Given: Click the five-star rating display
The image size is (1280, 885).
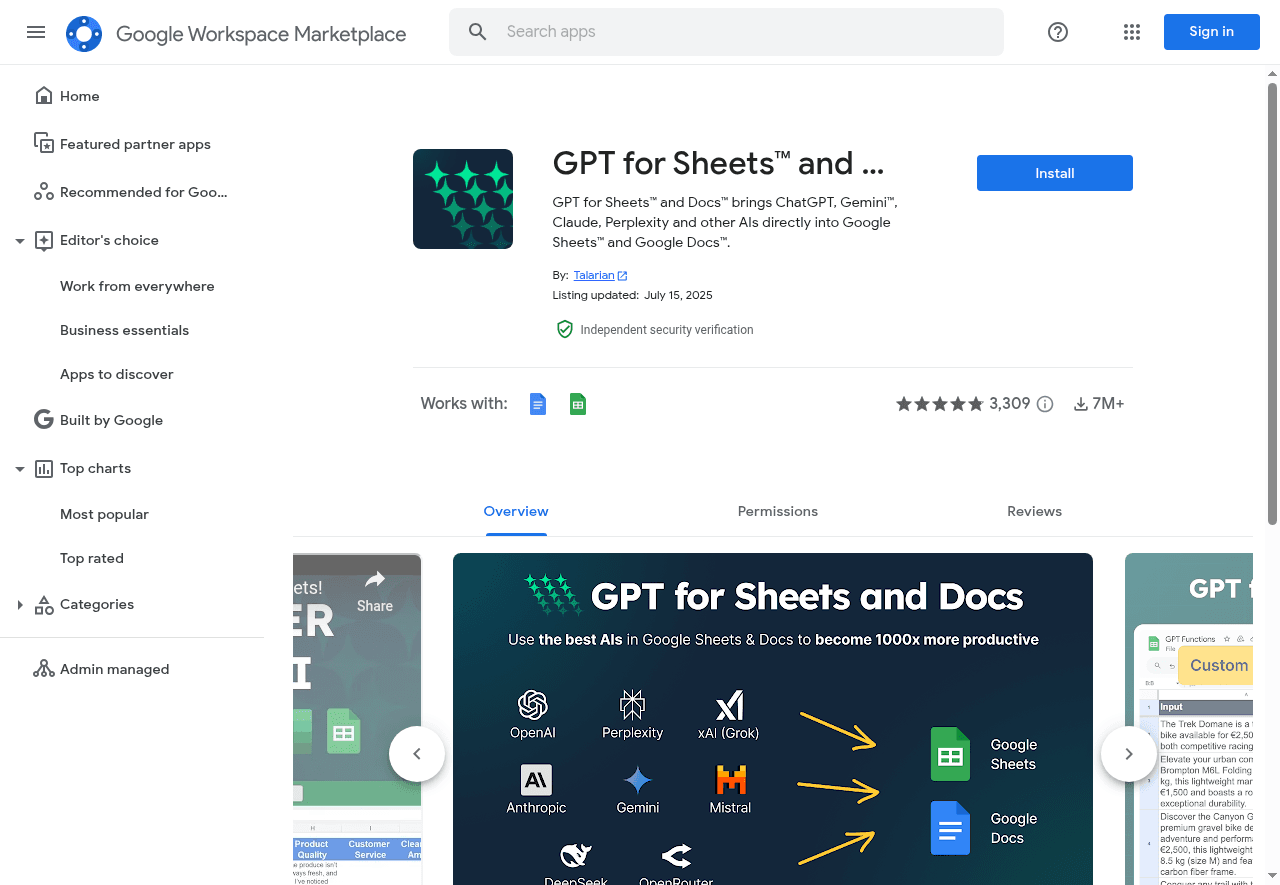Looking at the screenshot, I should 940,403.
